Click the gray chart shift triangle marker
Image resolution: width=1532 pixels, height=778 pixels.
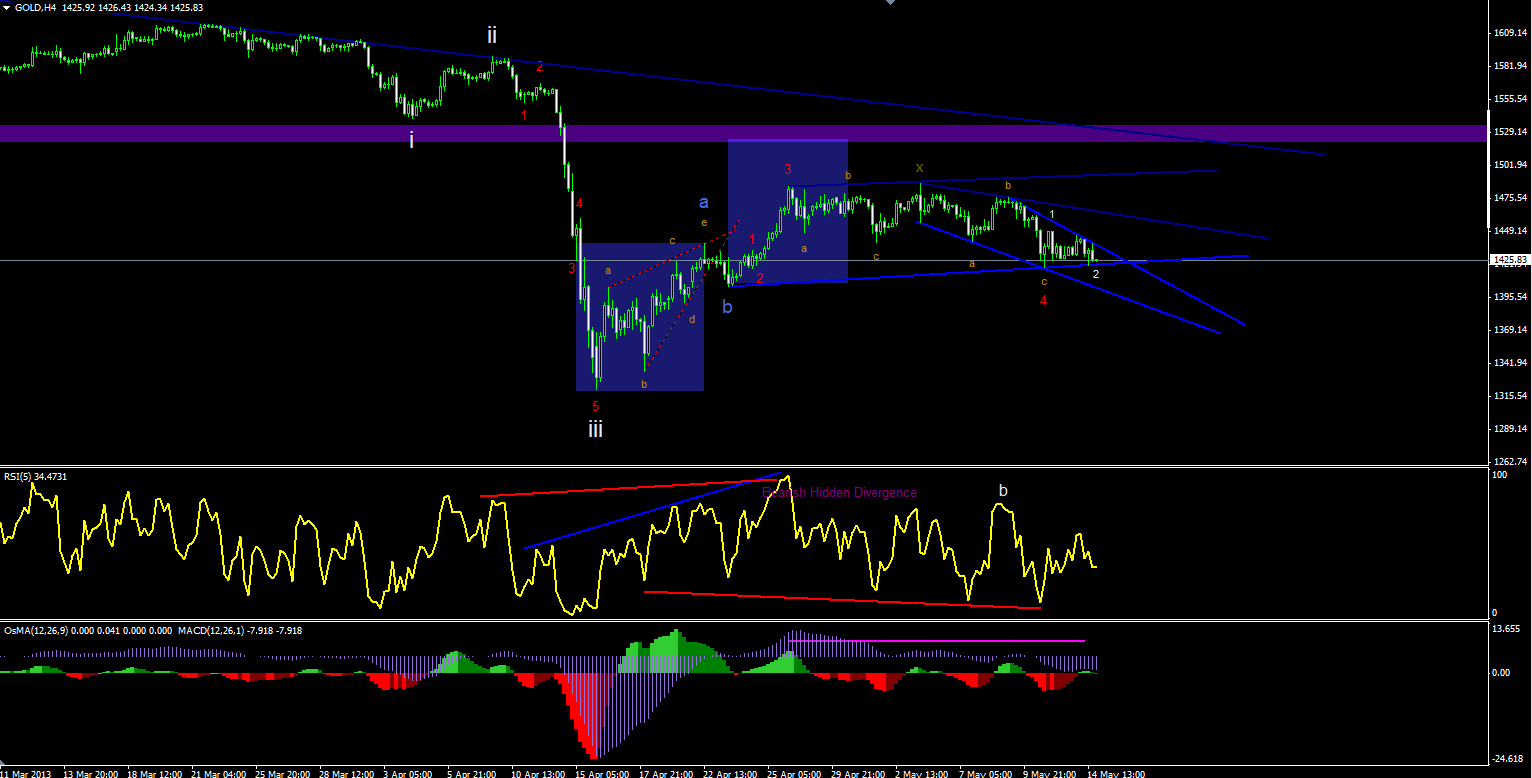pyautogui.click(x=890, y=3)
